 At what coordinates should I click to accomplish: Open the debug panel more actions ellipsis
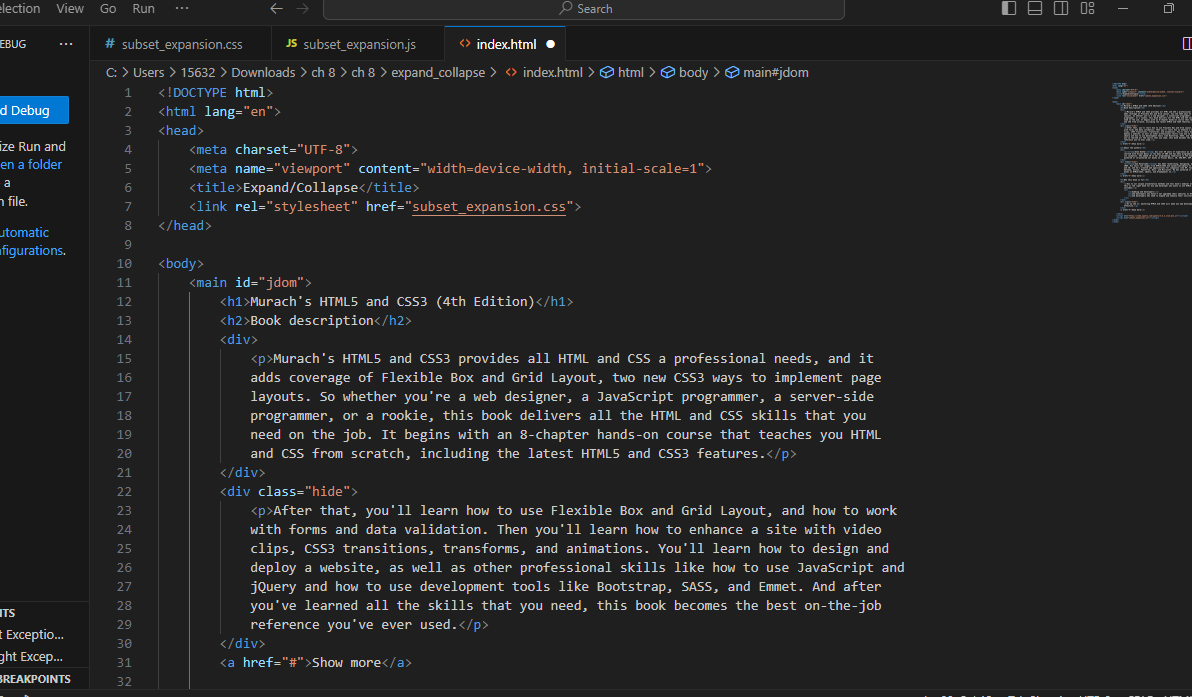(66, 44)
